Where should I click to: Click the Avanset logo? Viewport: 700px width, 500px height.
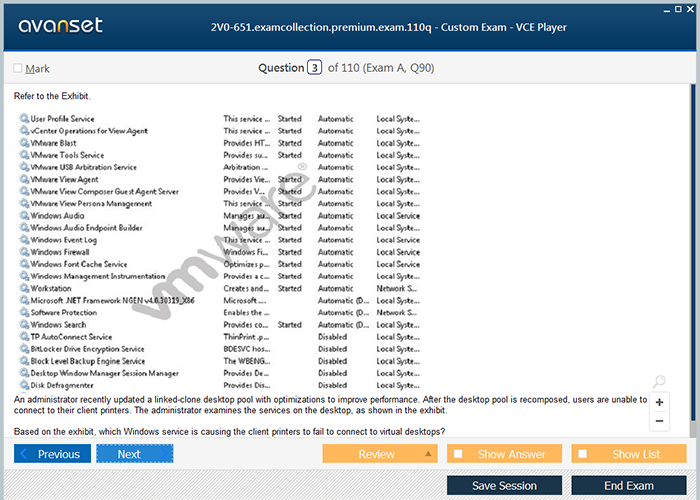(59, 25)
